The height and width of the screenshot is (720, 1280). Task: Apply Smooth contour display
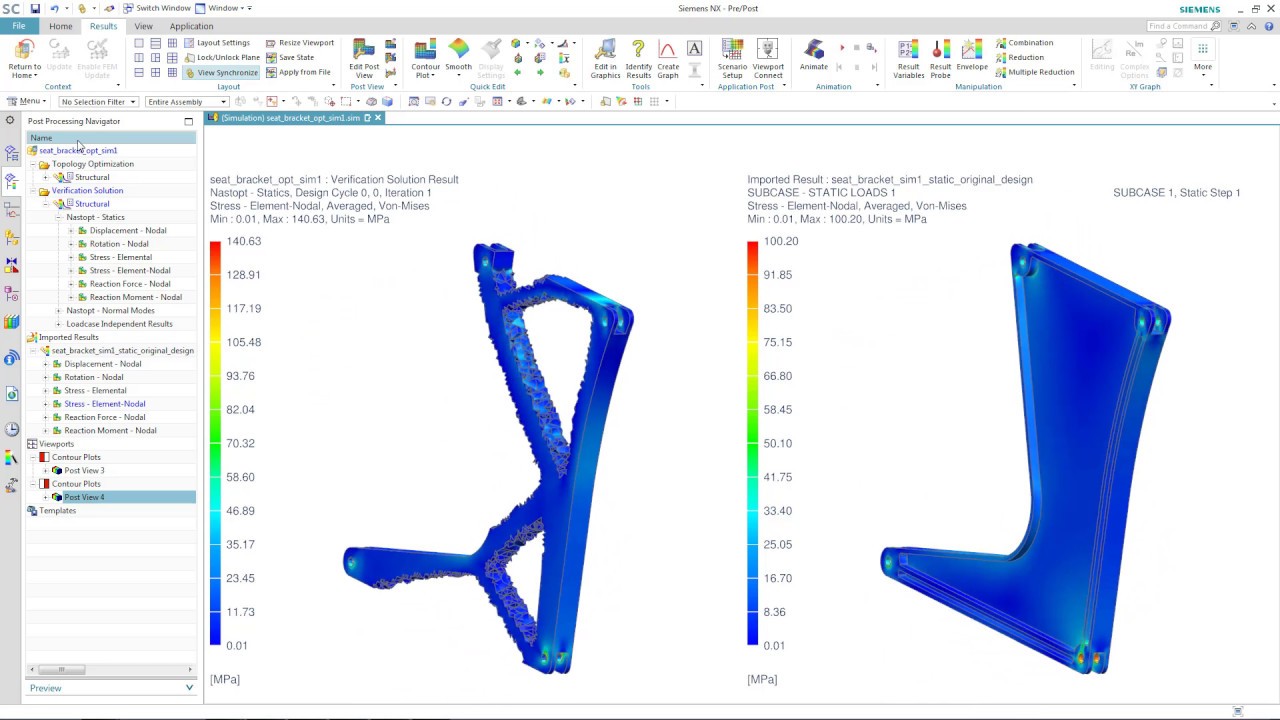458,56
